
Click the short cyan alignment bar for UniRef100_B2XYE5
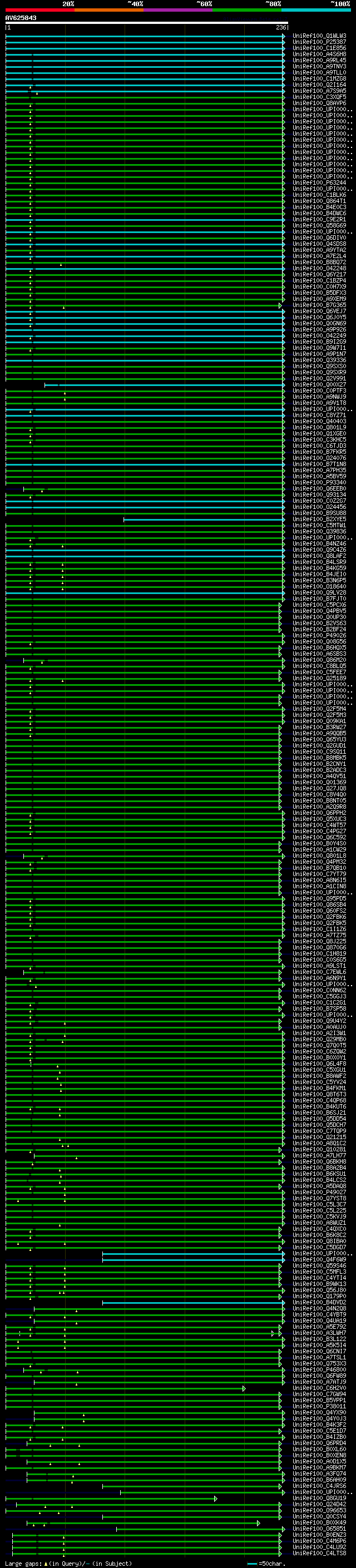pos(204,519)
